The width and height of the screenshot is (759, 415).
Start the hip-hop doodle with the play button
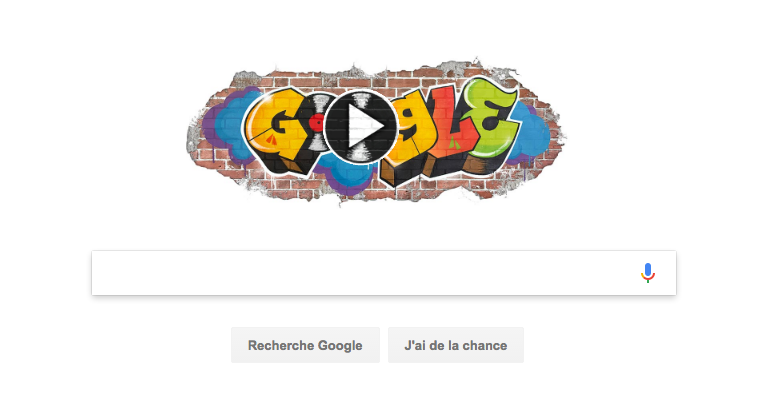coord(361,127)
